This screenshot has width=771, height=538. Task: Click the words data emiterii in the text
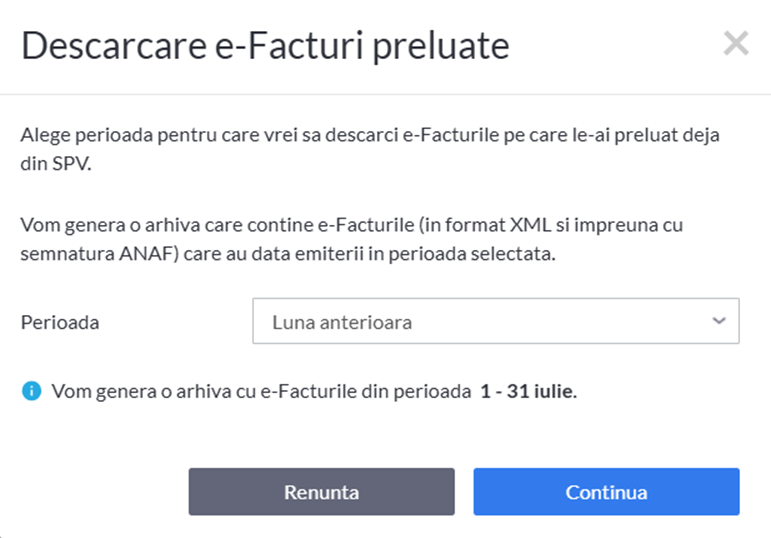click(307, 254)
